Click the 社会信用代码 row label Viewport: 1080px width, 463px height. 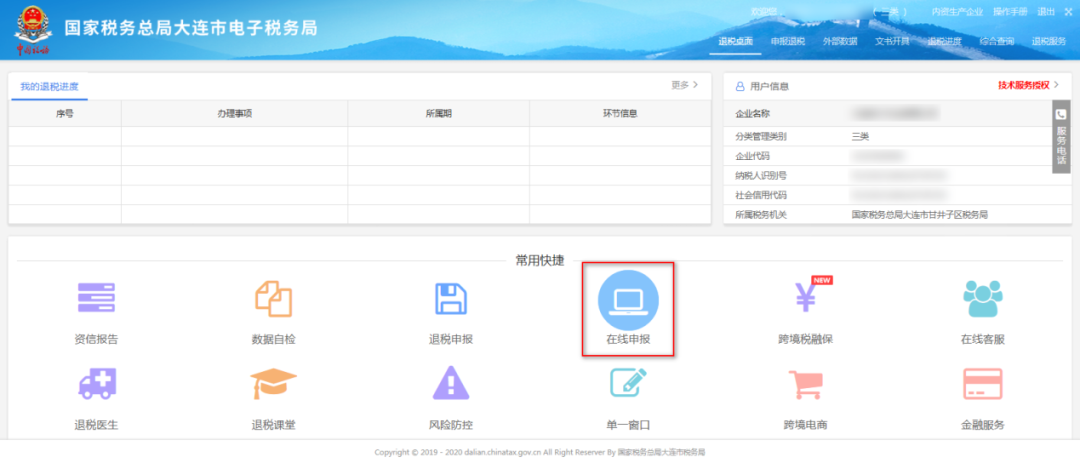pyautogui.click(x=761, y=195)
